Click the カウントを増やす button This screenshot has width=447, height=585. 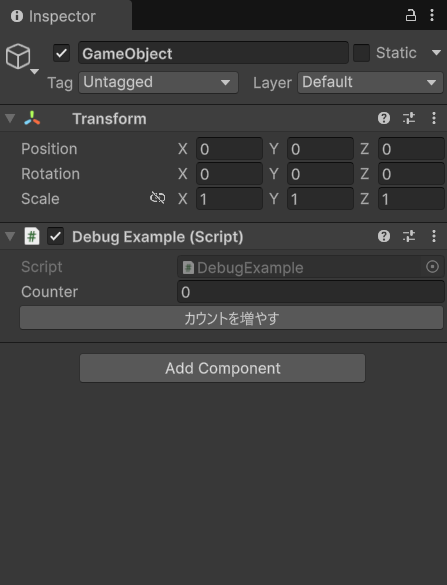coord(231,318)
